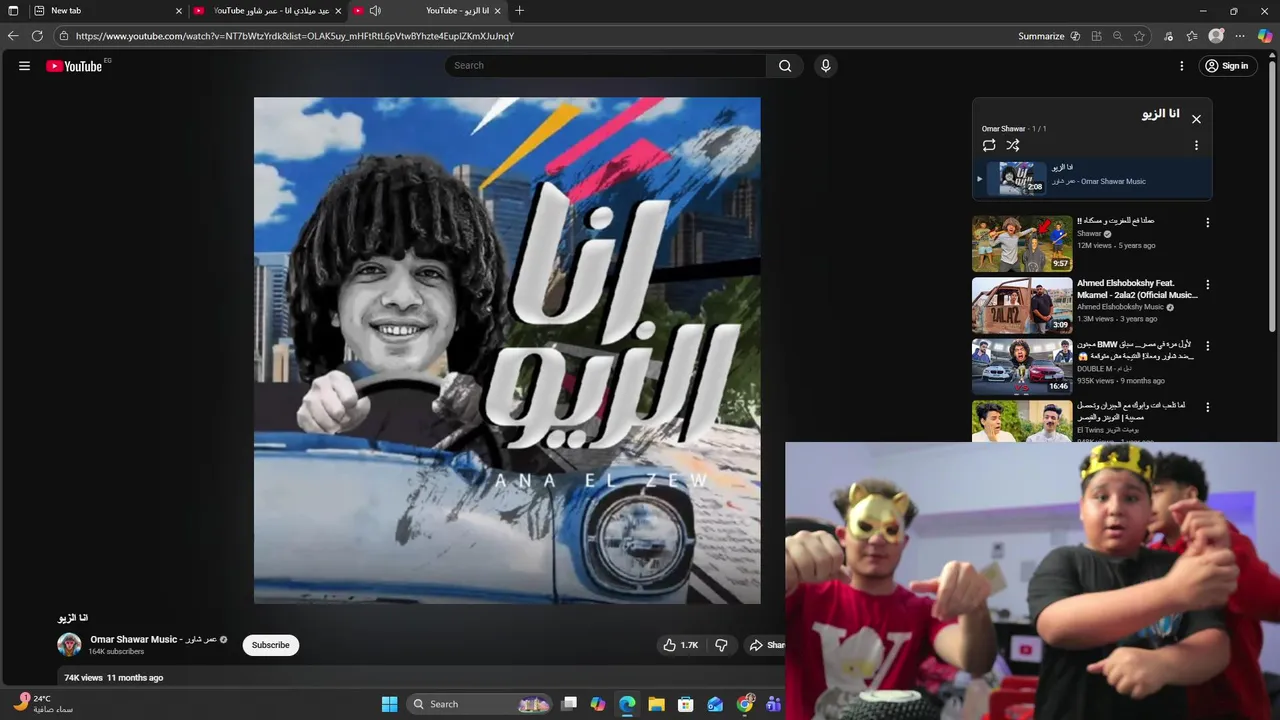Close the playlist panel

pyautogui.click(x=1196, y=119)
